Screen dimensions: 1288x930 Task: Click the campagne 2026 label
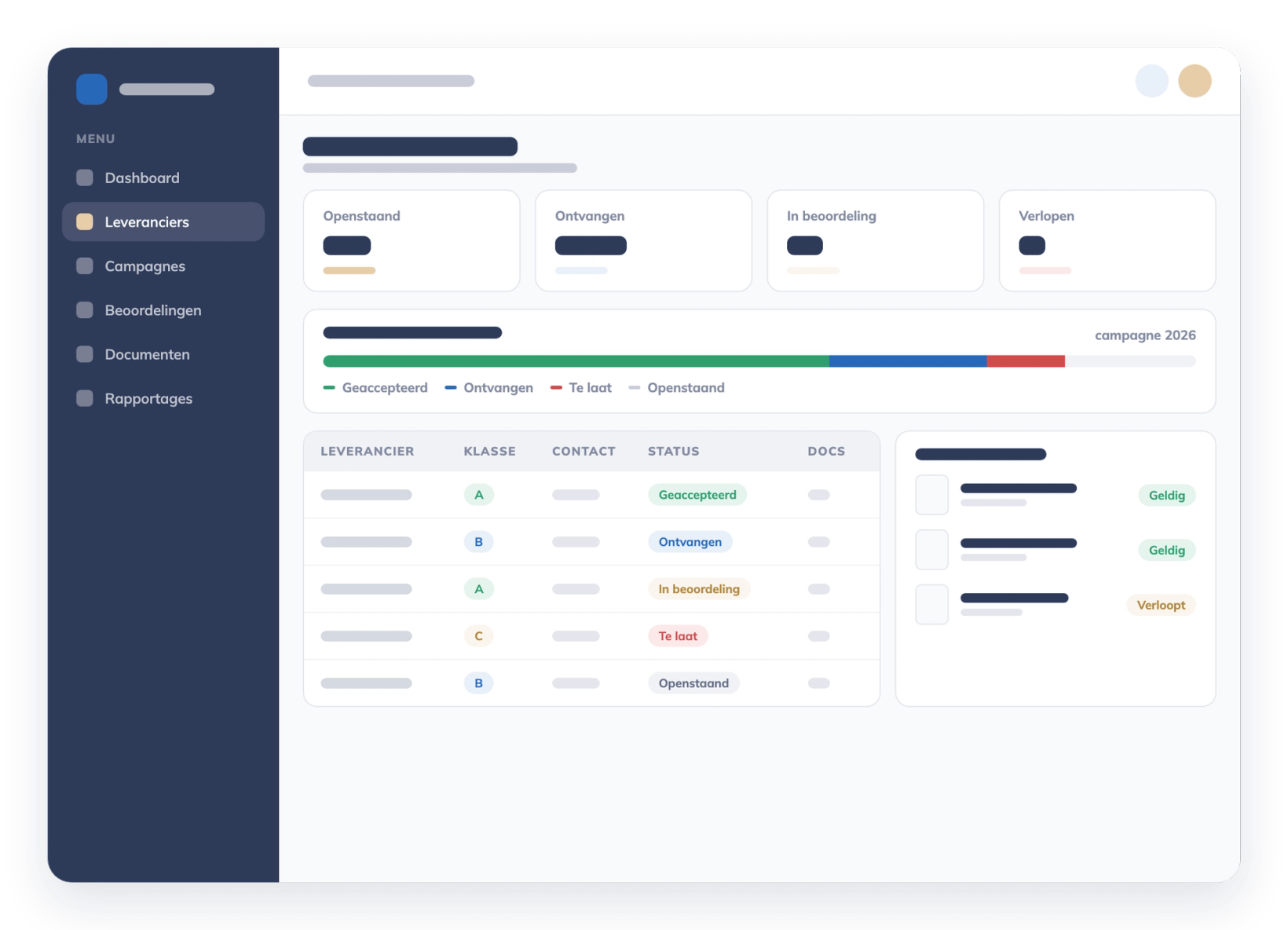1145,335
